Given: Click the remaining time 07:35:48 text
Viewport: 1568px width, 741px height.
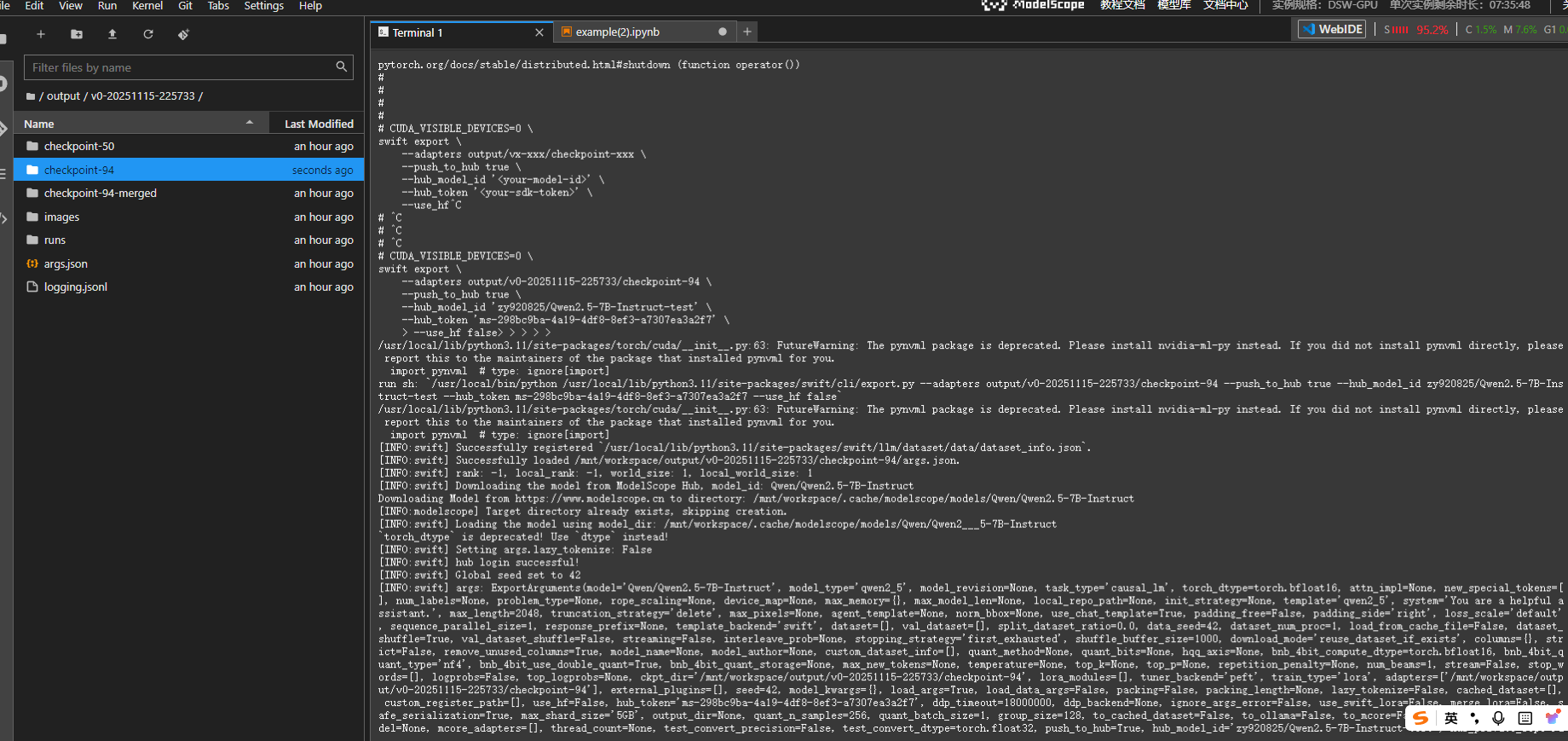Looking at the screenshot, I should pos(1509,5).
